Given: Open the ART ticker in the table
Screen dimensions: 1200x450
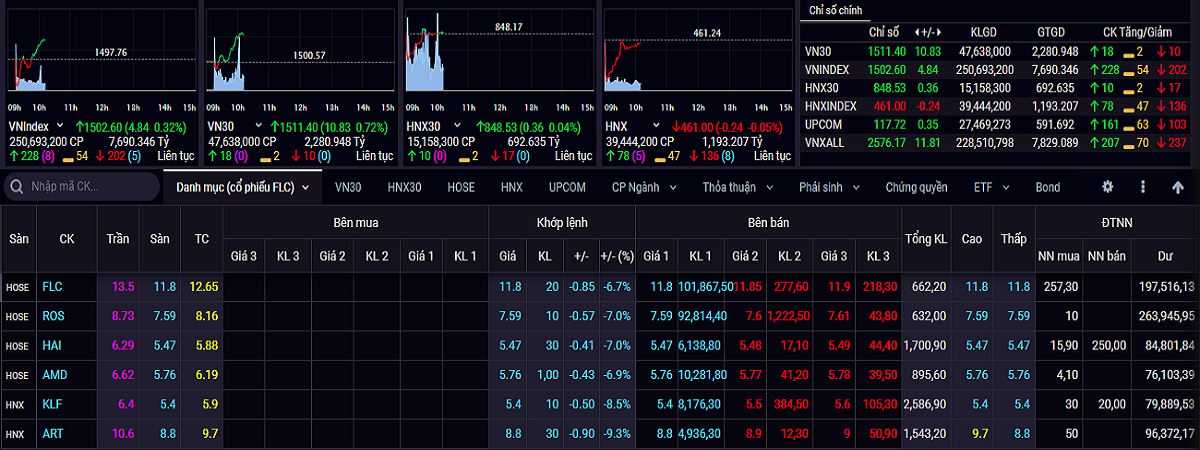Looking at the screenshot, I should coord(52,435).
